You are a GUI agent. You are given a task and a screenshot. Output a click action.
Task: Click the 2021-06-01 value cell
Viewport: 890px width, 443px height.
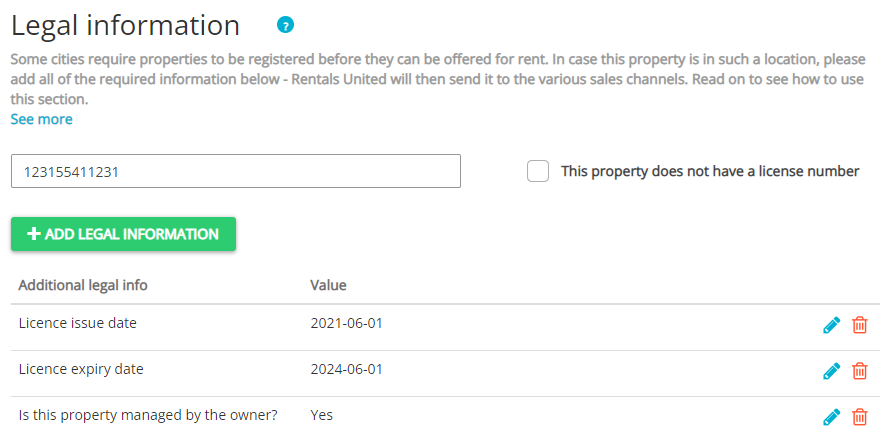[x=347, y=323]
